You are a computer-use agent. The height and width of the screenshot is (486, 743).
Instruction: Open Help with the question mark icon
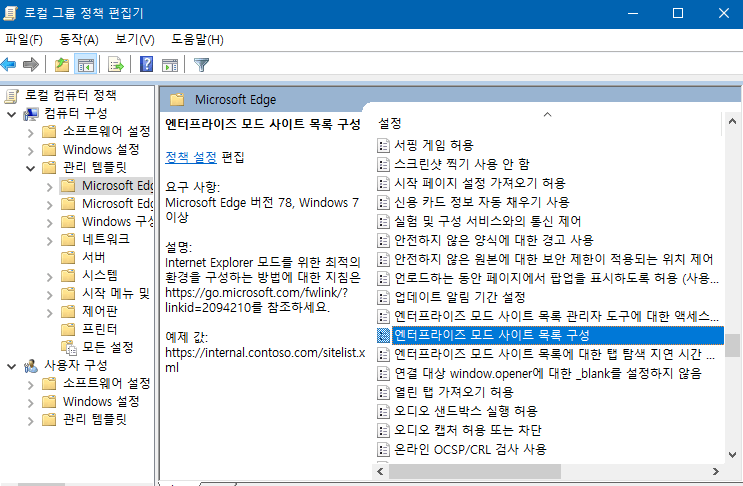(146, 64)
